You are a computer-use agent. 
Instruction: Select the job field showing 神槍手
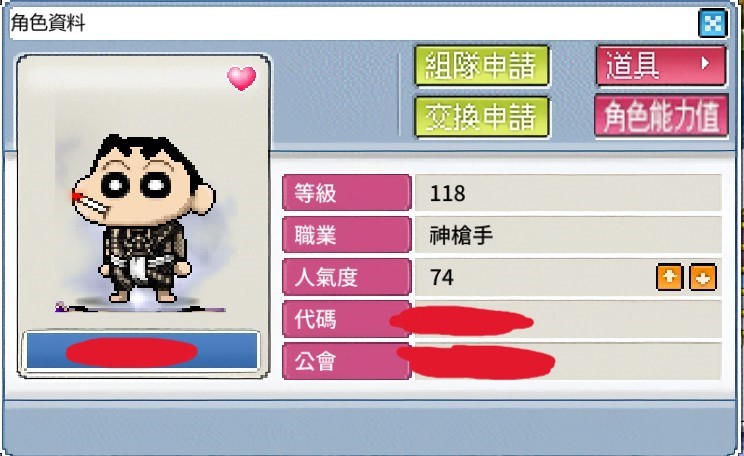pos(568,235)
